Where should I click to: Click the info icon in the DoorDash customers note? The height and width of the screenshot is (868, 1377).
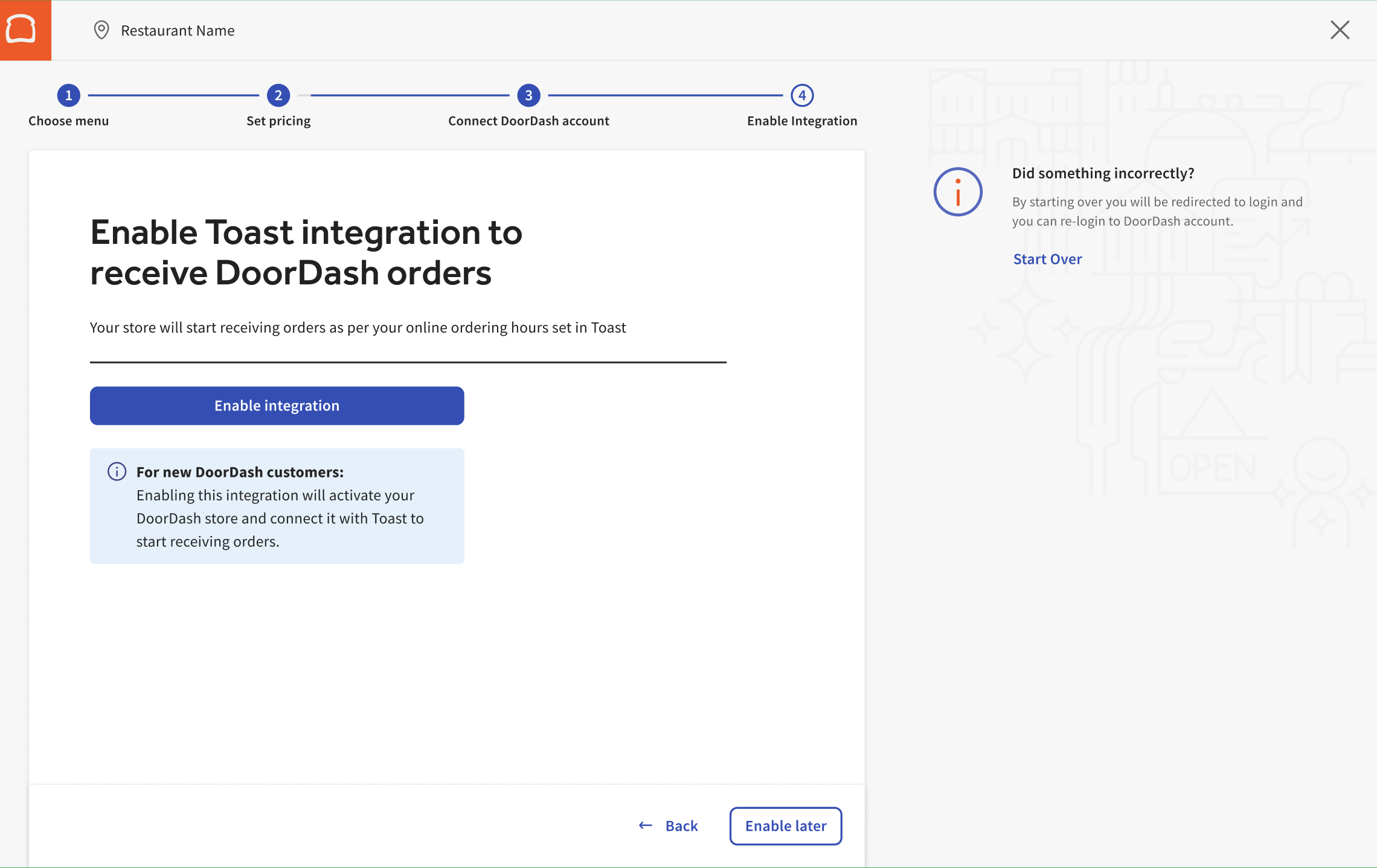point(116,471)
